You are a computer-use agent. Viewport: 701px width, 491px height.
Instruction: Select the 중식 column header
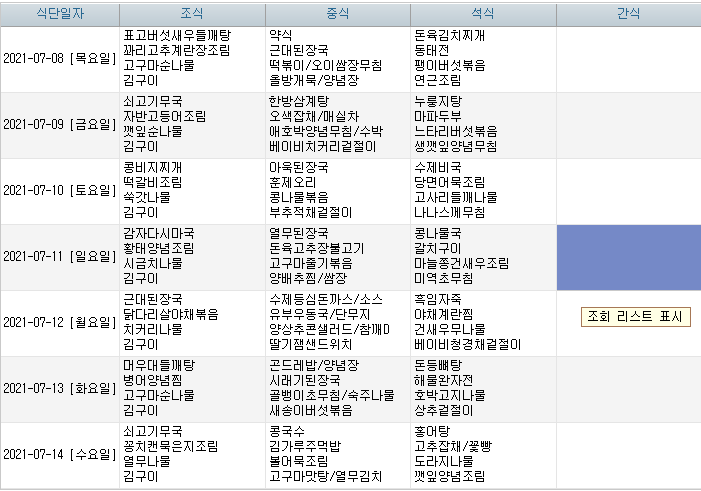click(337, 14)
